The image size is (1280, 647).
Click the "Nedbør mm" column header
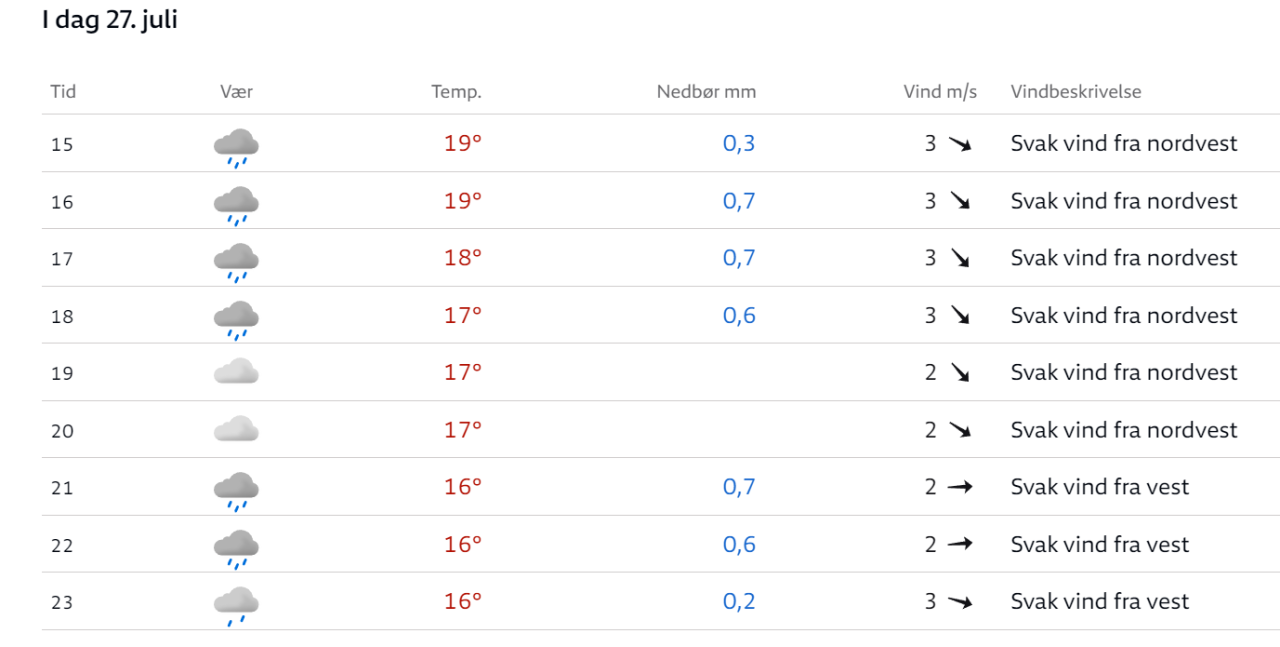[706, 92]
